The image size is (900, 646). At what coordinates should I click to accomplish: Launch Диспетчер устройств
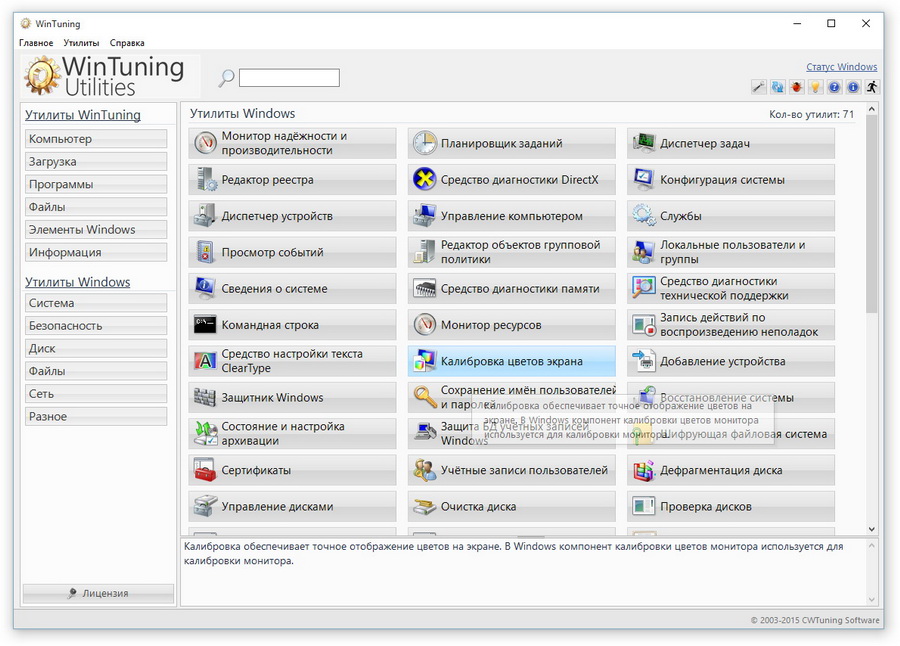tap(292, 216)
